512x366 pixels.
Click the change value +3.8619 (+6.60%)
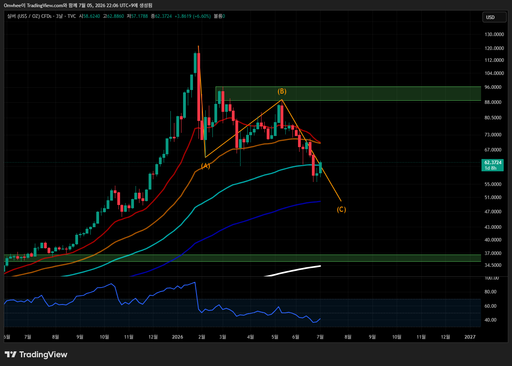click(193, 16)
